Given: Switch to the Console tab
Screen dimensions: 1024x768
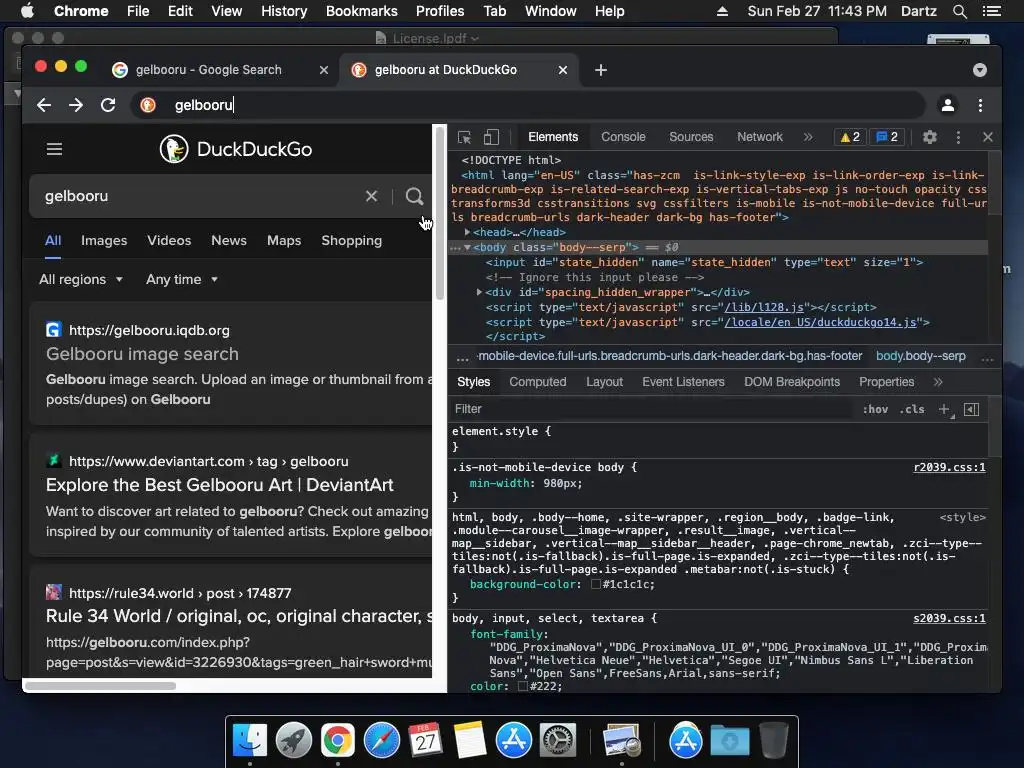Looking at the screenshot, I should pos(623,137).
